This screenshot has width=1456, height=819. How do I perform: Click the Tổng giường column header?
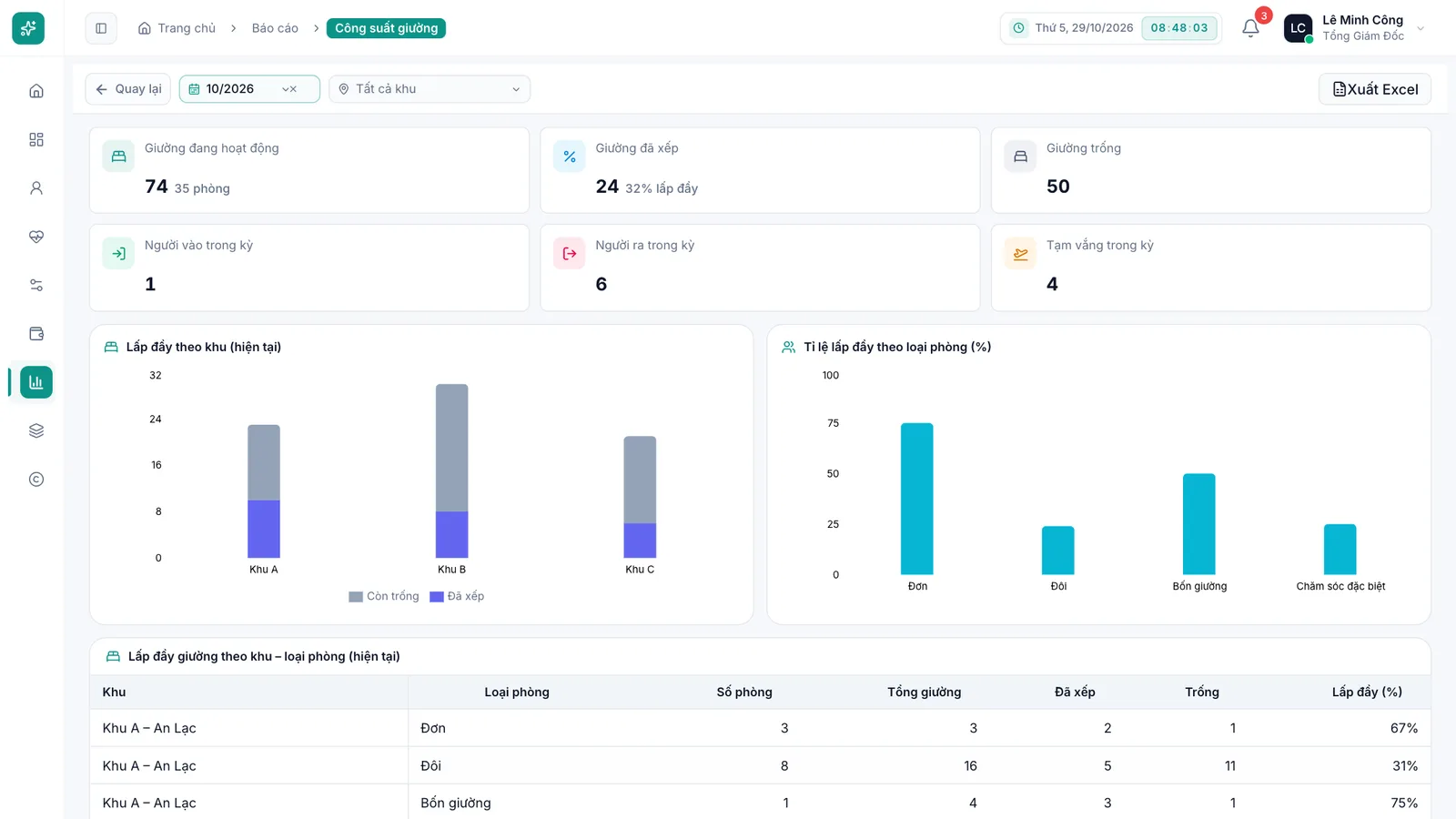[925, 693]
